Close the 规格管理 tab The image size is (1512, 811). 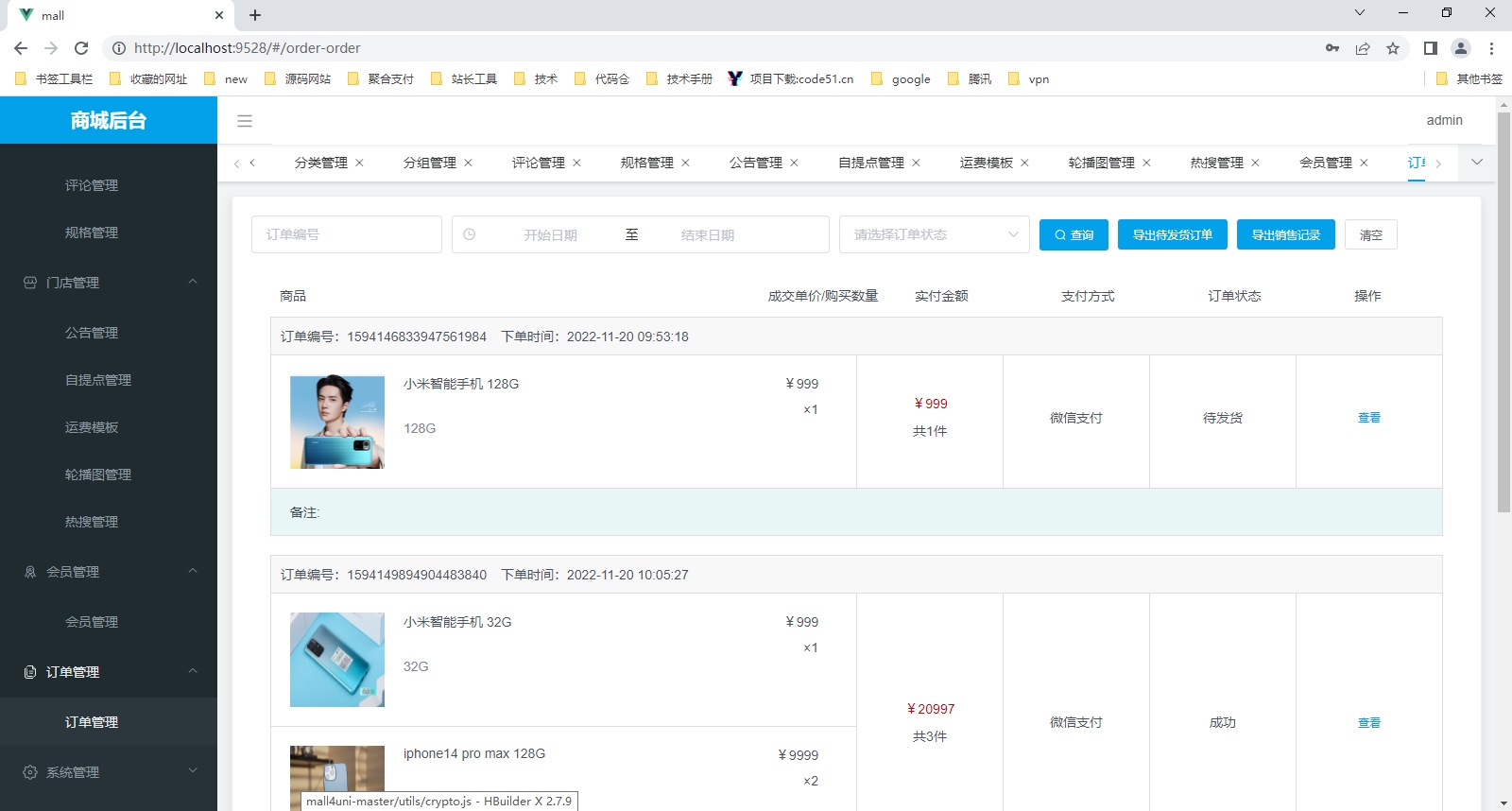coord(685,163)
